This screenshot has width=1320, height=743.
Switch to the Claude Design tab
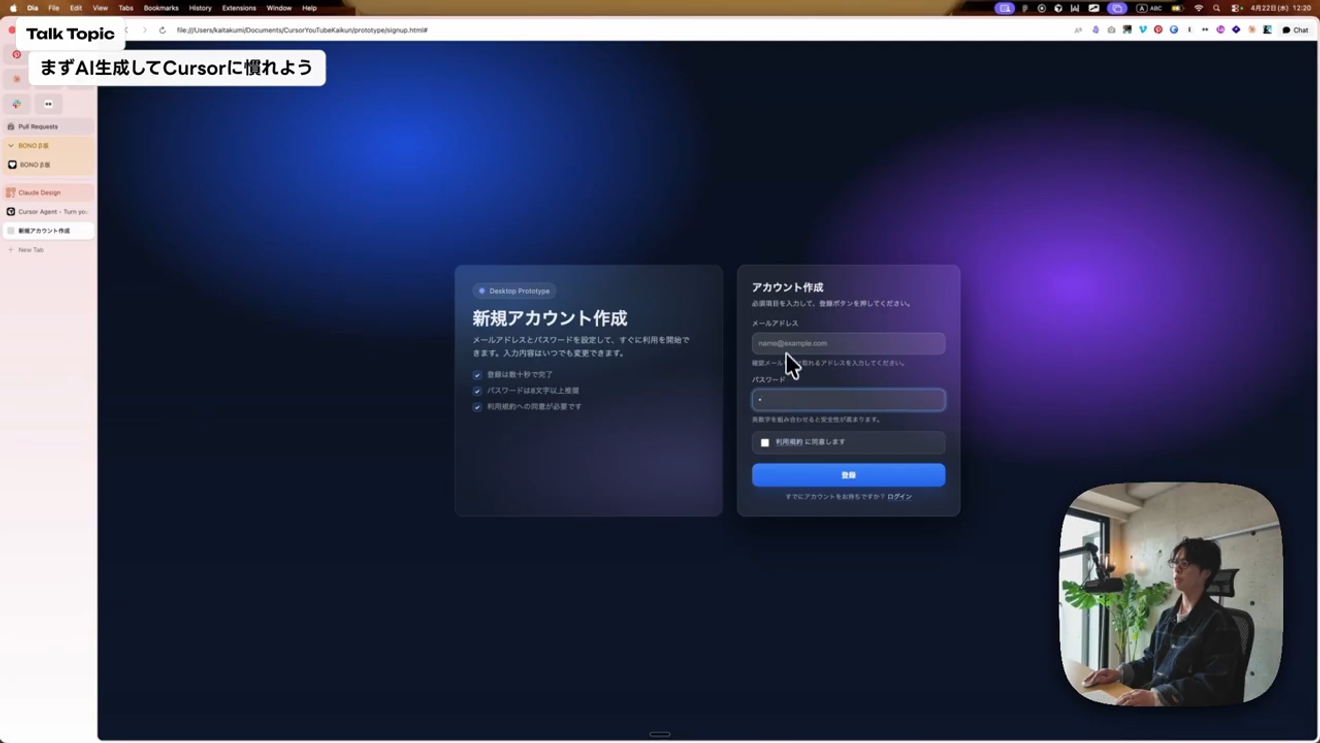[49, 192]
